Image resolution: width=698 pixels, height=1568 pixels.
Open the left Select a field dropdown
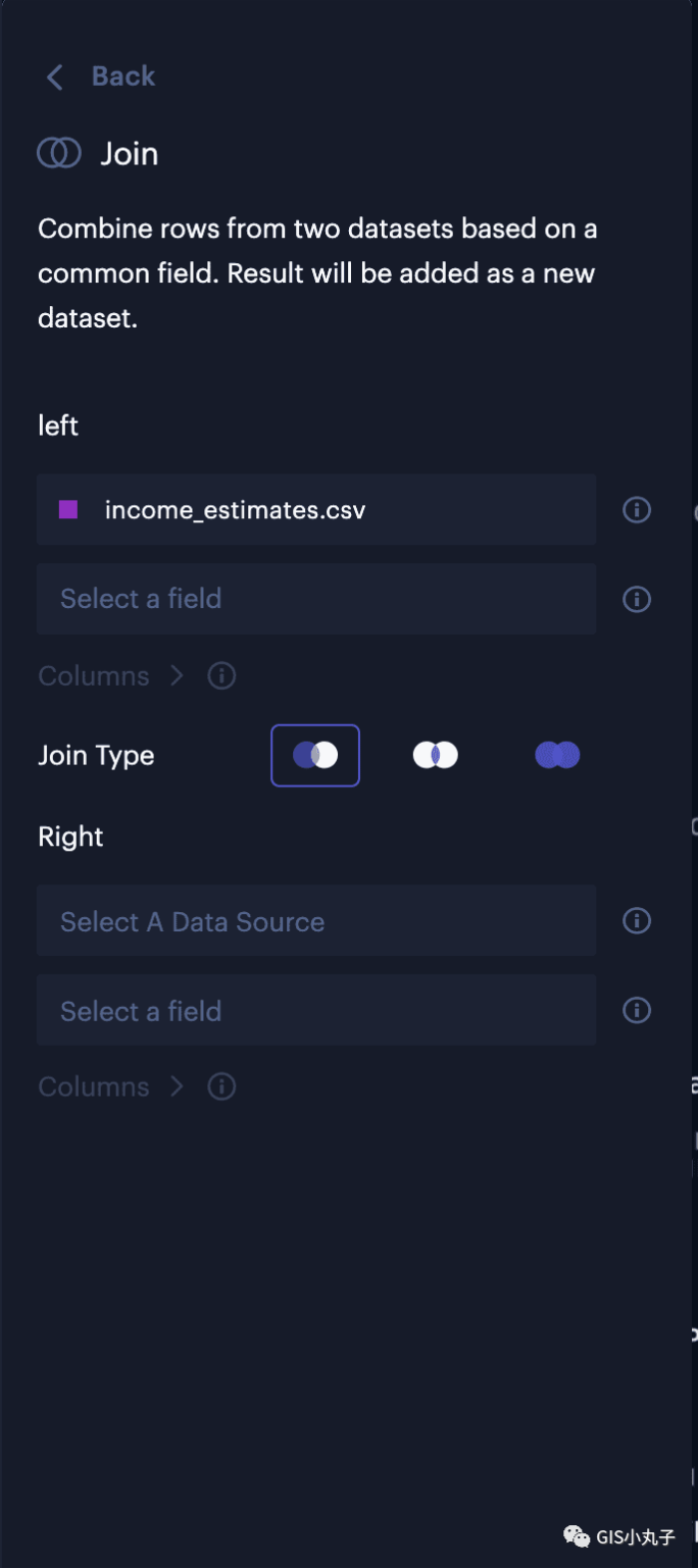(316, 599)
